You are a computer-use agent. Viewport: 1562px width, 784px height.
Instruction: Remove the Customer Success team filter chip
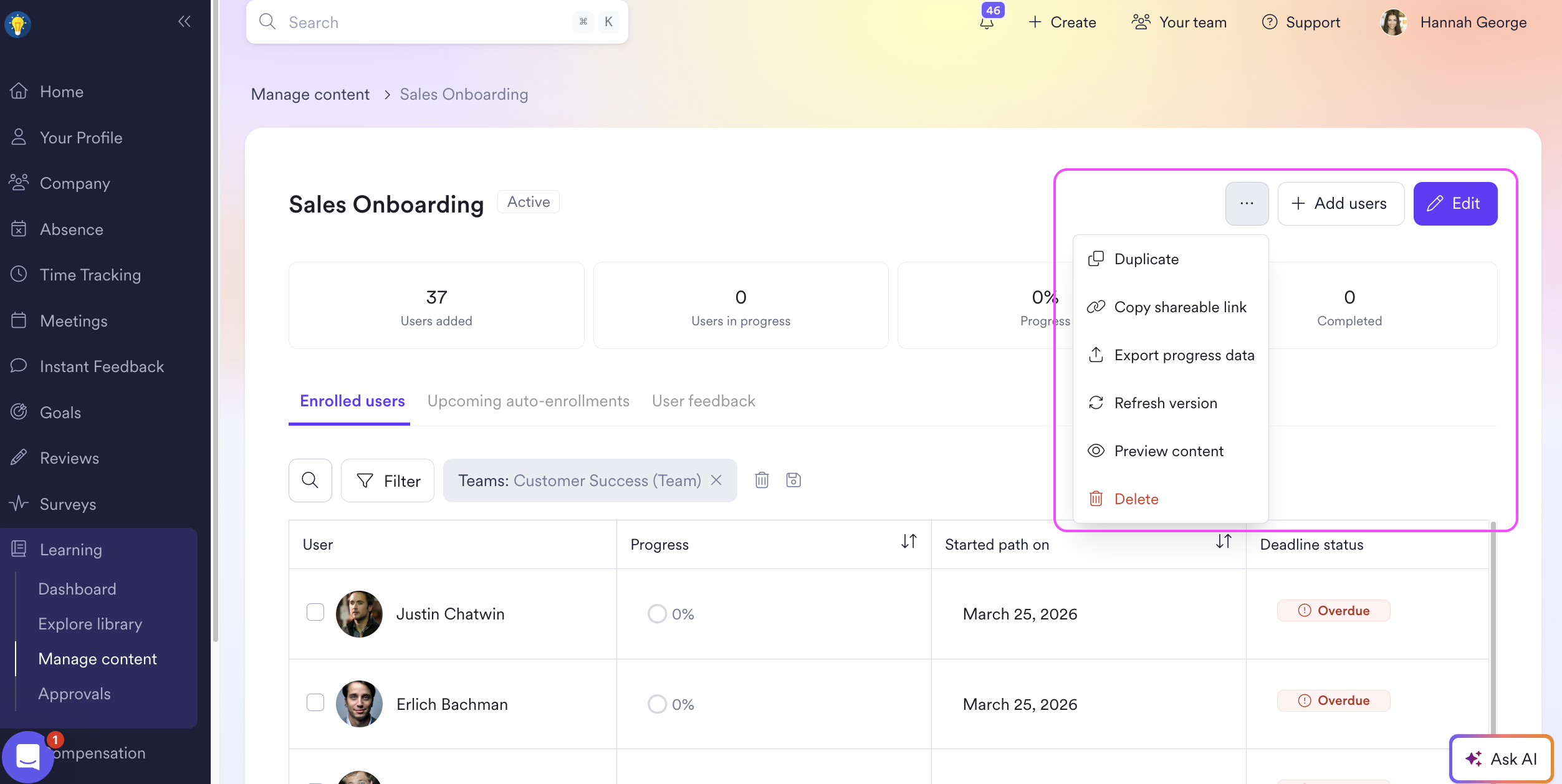[x=717, y=480]
